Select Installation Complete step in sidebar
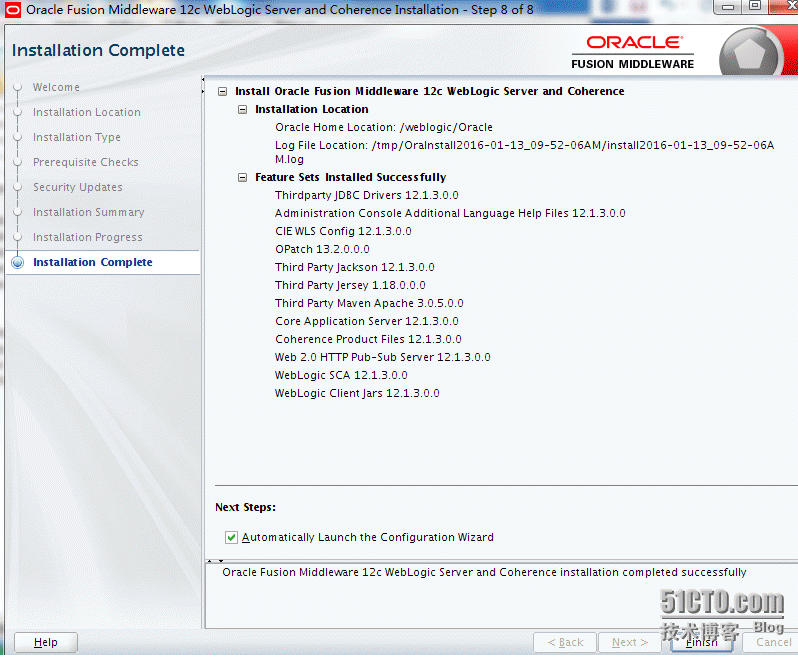This screenshot has width=798, height=655. pyautogui.click(x=93, y=262)
